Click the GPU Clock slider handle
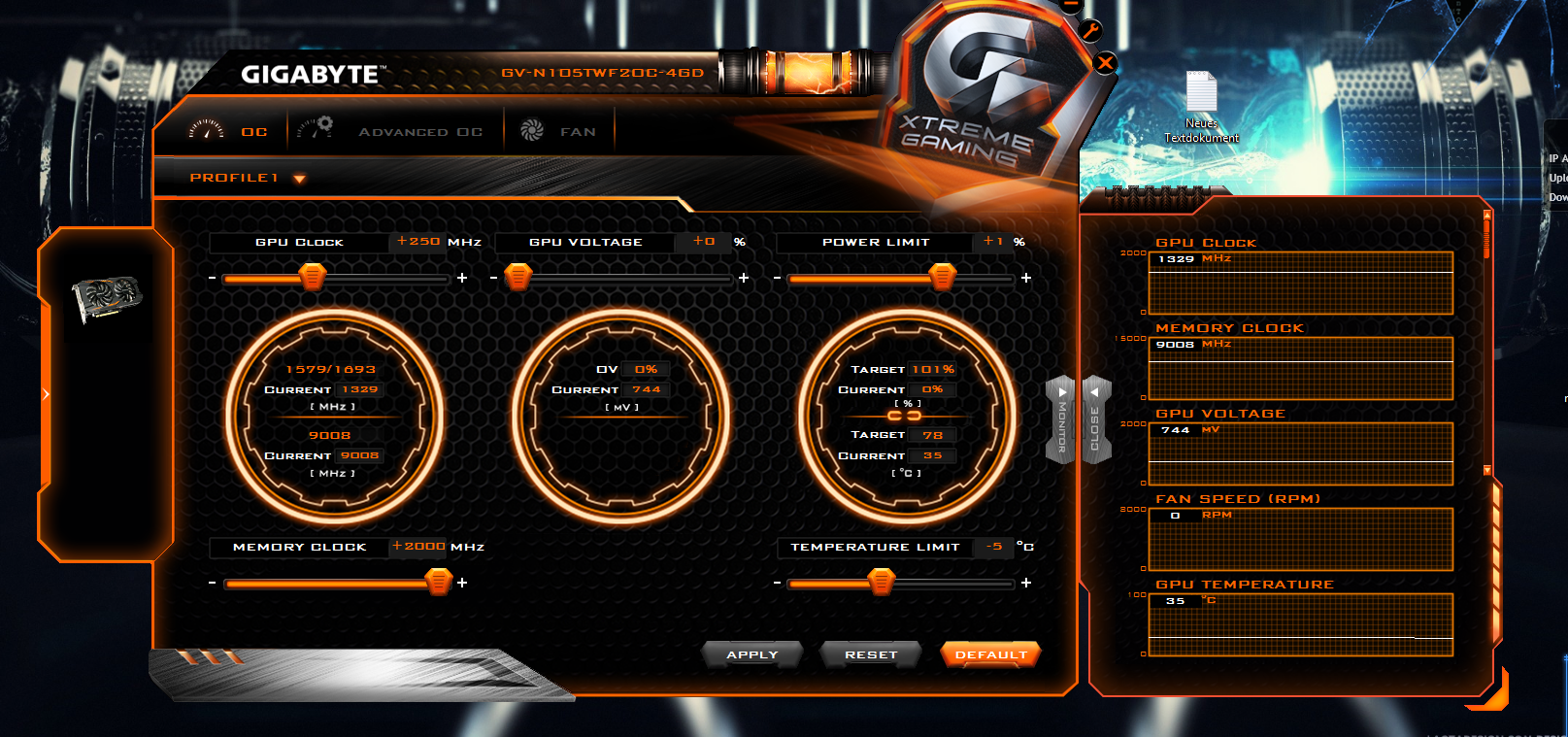Viewport: 1568px width, 737px height. [x=313, y=278]
